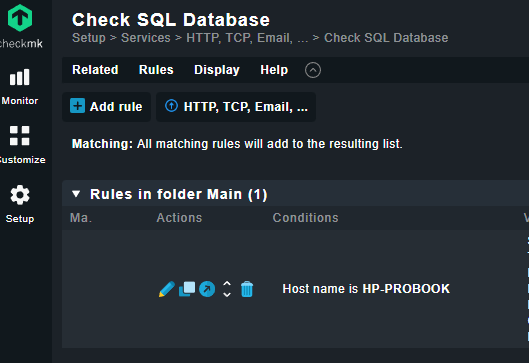Move the HP-PROBOOK rule to another folder
The height and width of the screenshot is (363, 529).
tap(207, 289)
